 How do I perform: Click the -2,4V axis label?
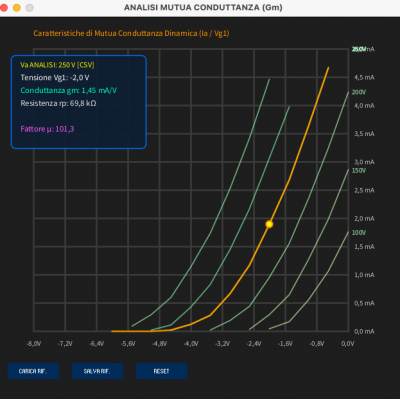254,344
